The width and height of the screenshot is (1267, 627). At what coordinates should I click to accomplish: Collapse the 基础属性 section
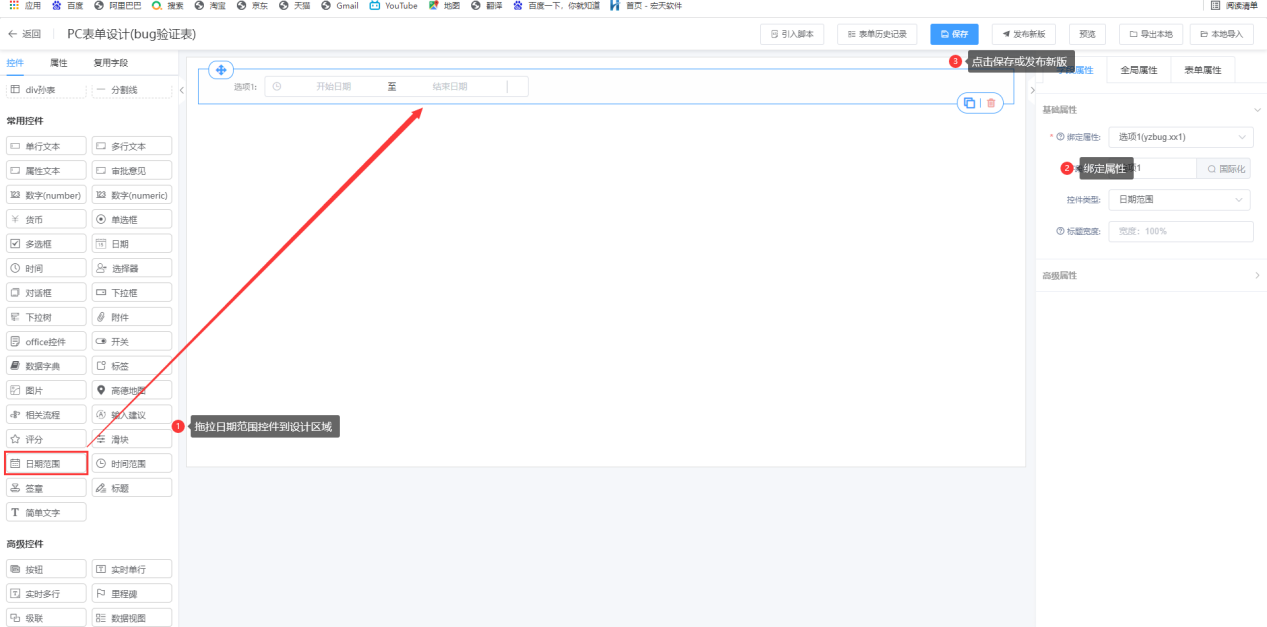(1257, 110)
